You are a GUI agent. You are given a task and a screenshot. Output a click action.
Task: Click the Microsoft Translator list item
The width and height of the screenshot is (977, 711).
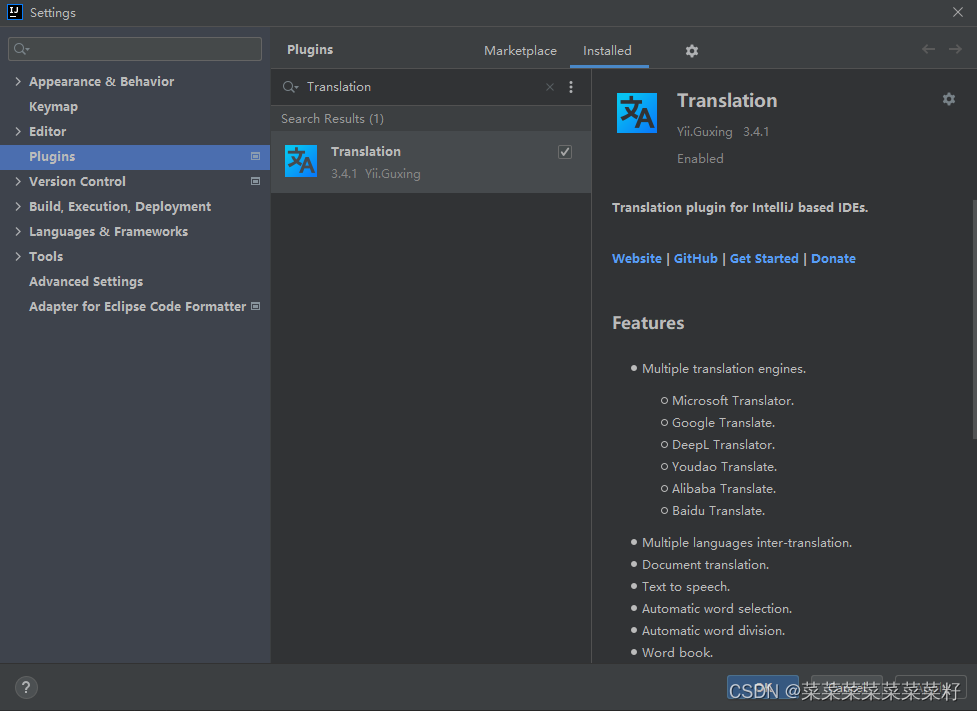[x=733, y=401]
